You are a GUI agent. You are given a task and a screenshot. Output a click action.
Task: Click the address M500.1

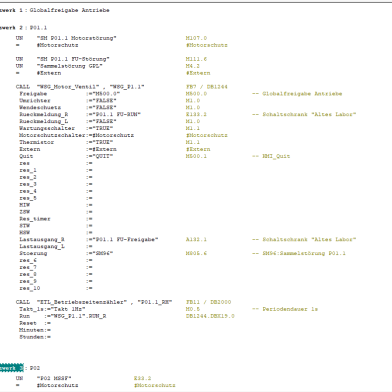196,156
